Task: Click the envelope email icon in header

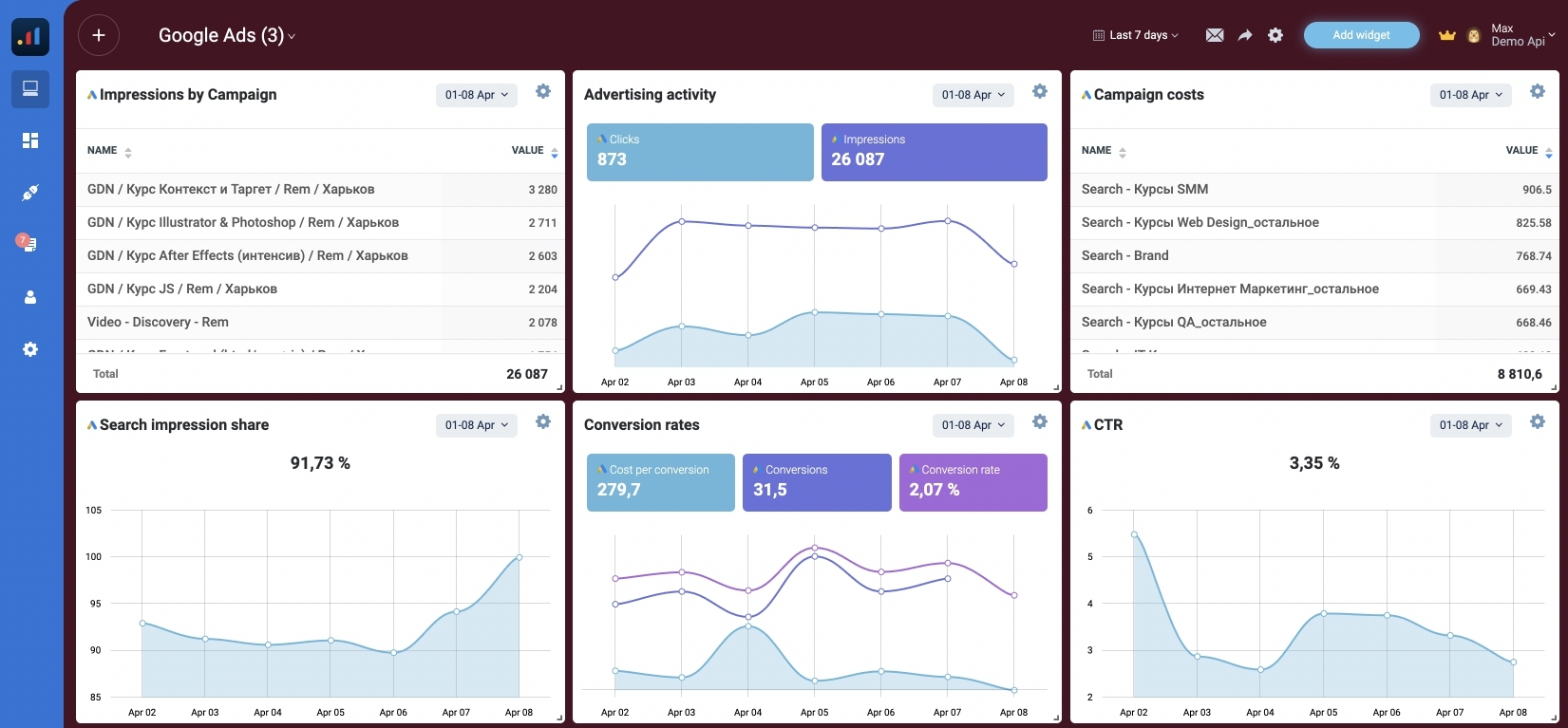Action: tap(1214, 35)
